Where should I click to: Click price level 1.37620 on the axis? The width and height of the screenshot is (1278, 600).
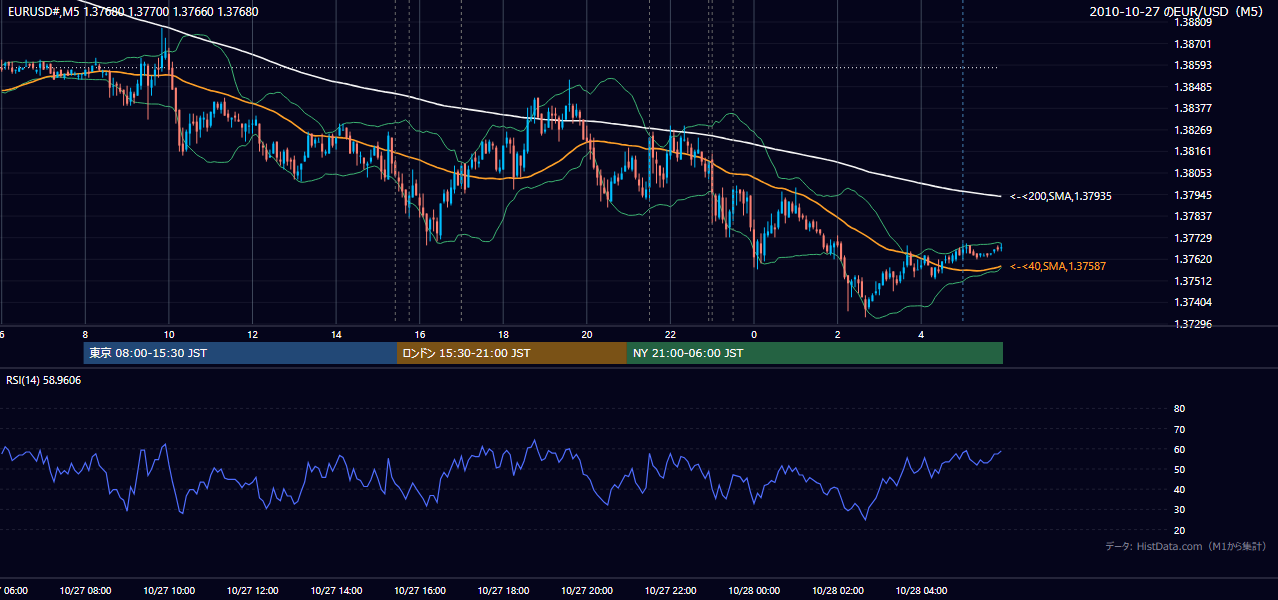[x=1191, y=259]
